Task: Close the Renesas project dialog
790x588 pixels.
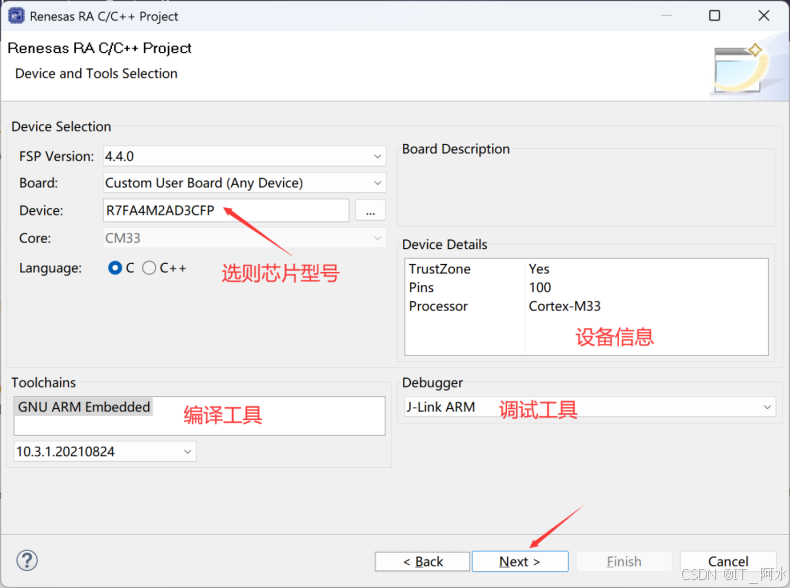Action: point(764,16)
